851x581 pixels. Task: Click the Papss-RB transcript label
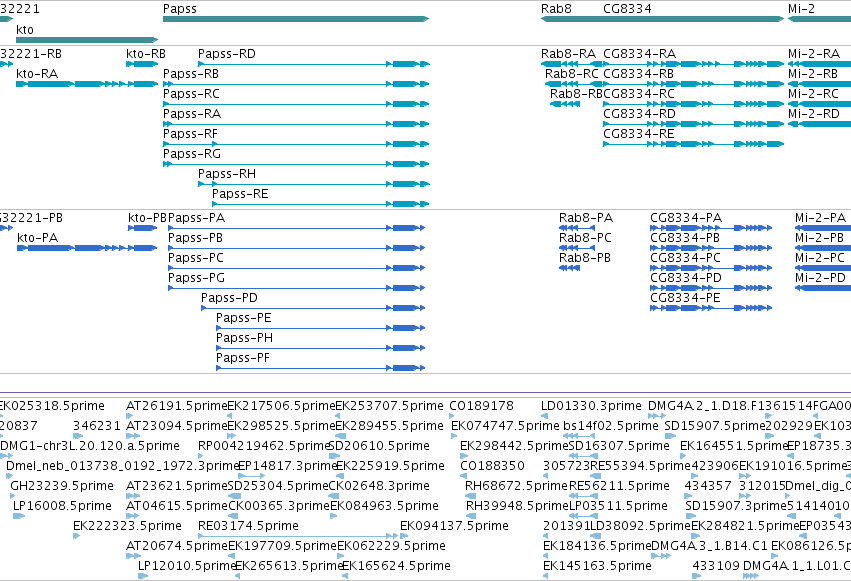pos(191,74)
